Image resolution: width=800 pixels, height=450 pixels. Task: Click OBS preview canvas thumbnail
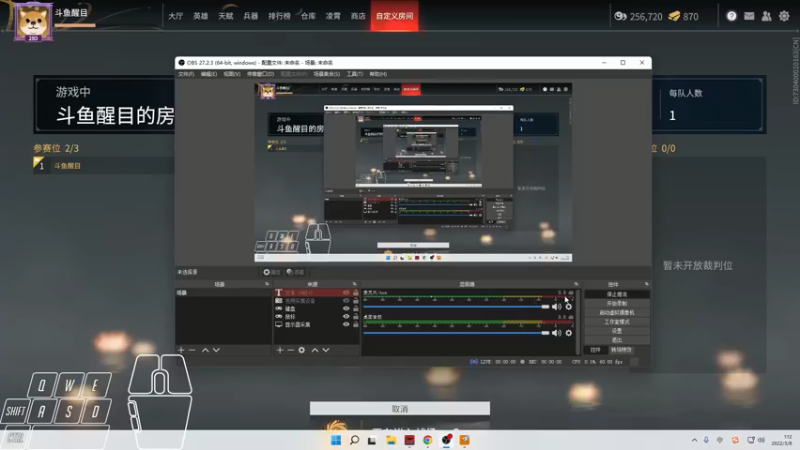click(413, 172)
